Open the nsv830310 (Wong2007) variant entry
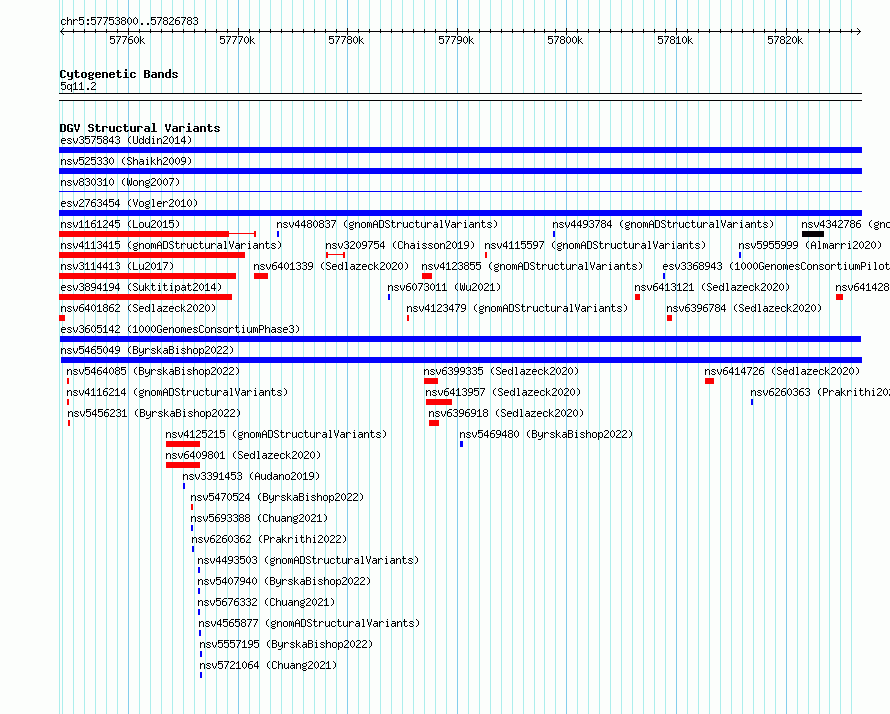890x714 pixels. [x=120, y=182]
